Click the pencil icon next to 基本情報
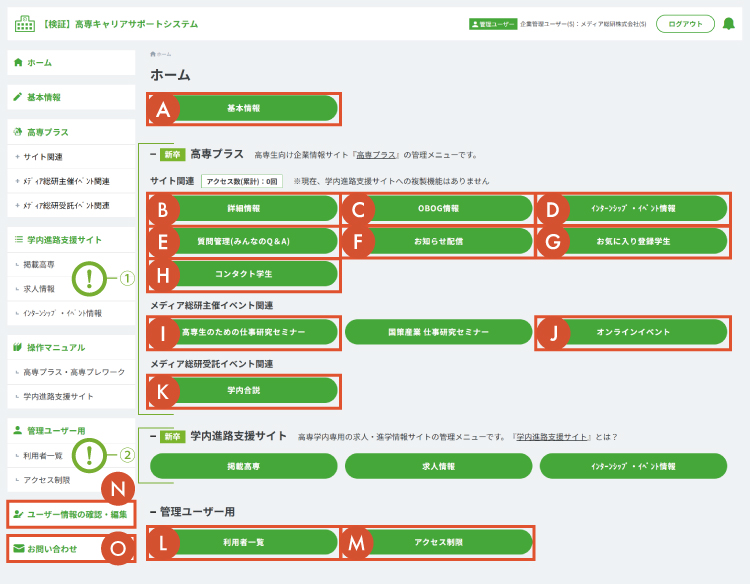750x584 pixels. point(18,97)
